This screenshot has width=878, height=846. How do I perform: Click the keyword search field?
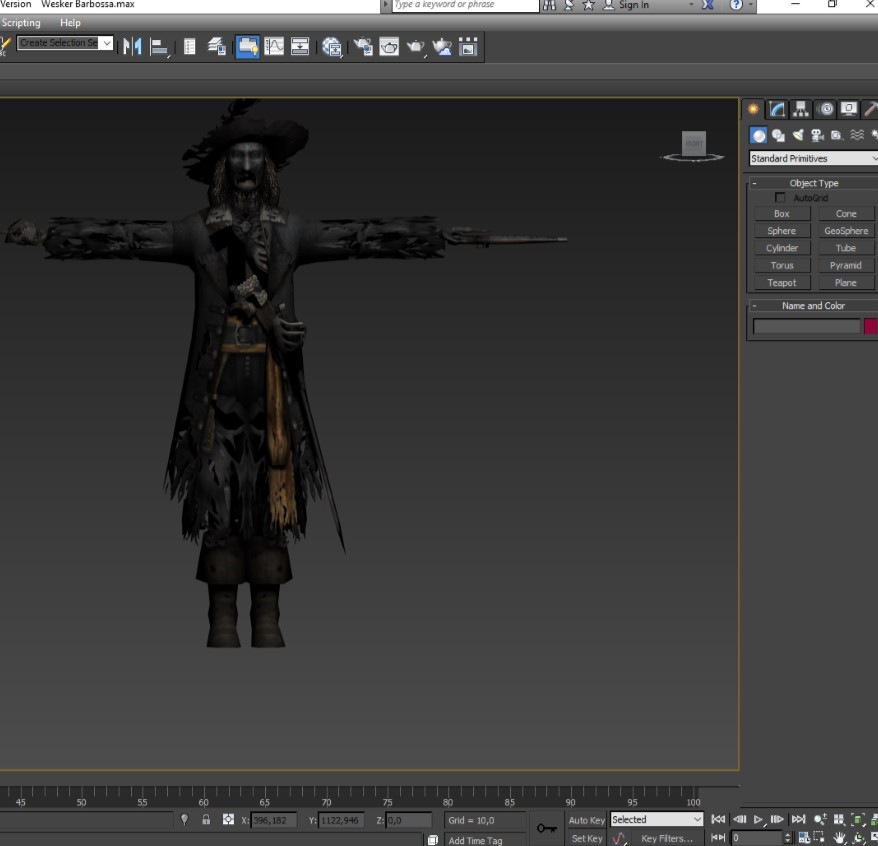click(x=465, y=5)
